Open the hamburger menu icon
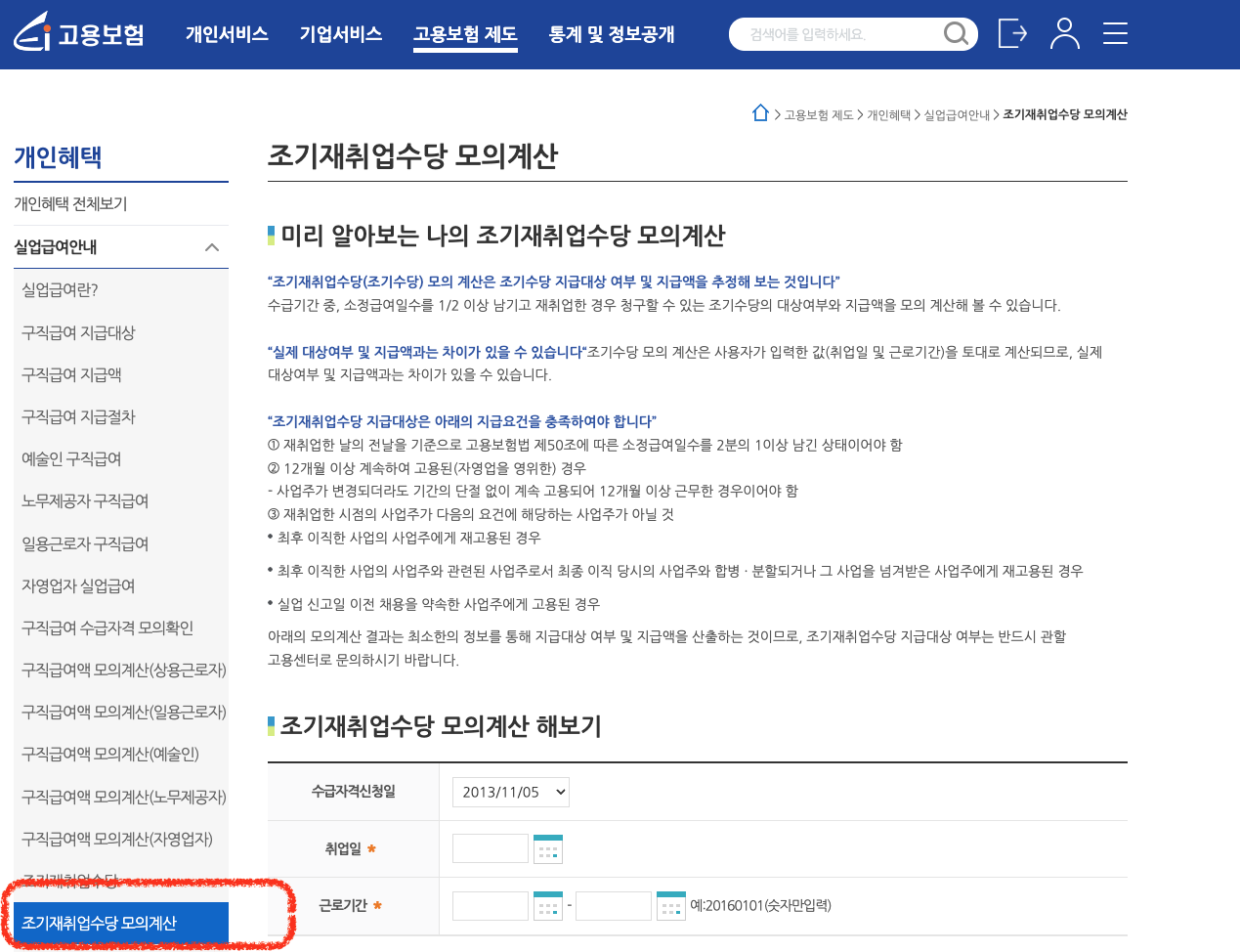Viewport: 1240px width, 952px height. [x=1115, y=33]
